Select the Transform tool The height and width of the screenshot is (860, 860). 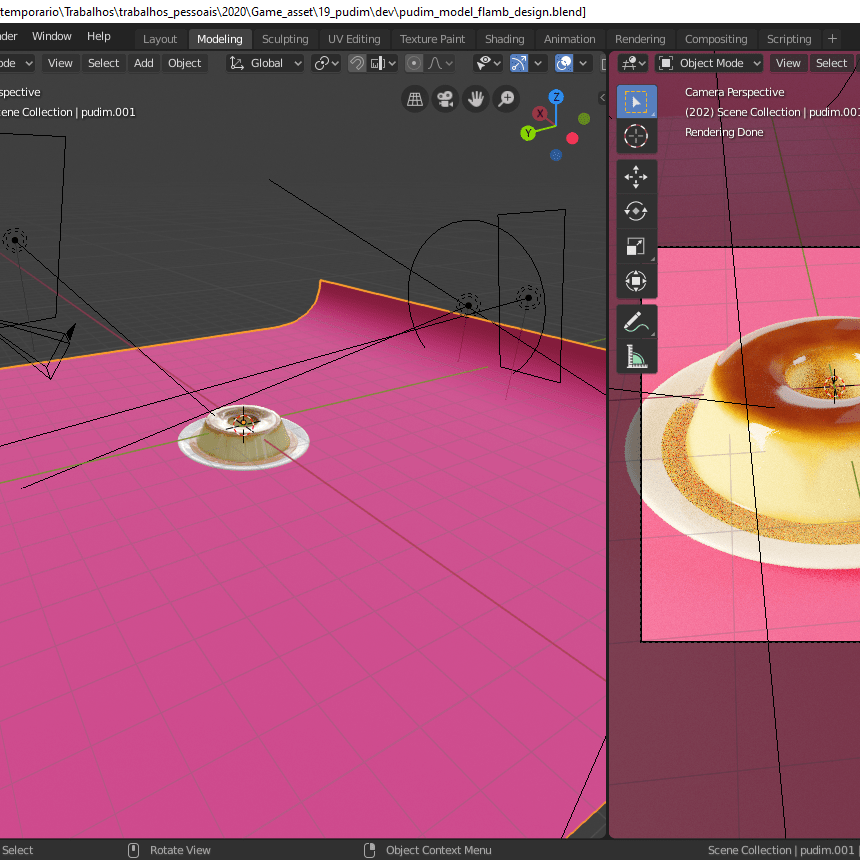(636, 281)
